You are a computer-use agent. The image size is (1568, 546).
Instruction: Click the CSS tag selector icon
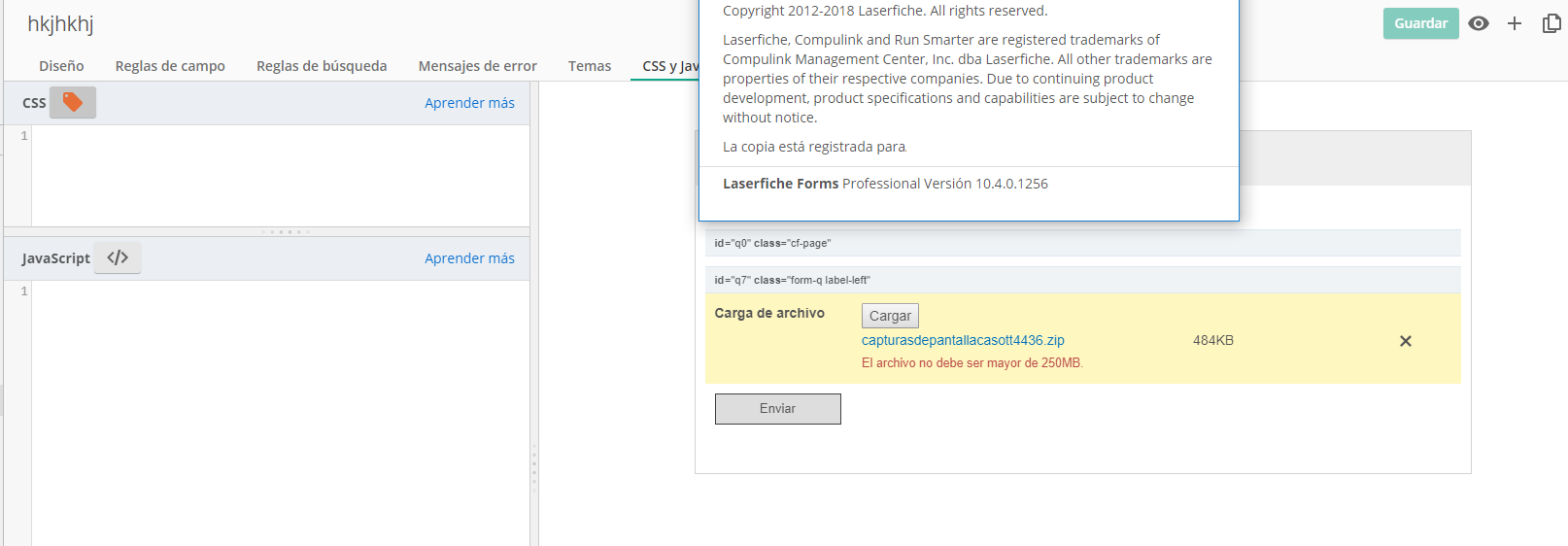[x=73, y=102]
